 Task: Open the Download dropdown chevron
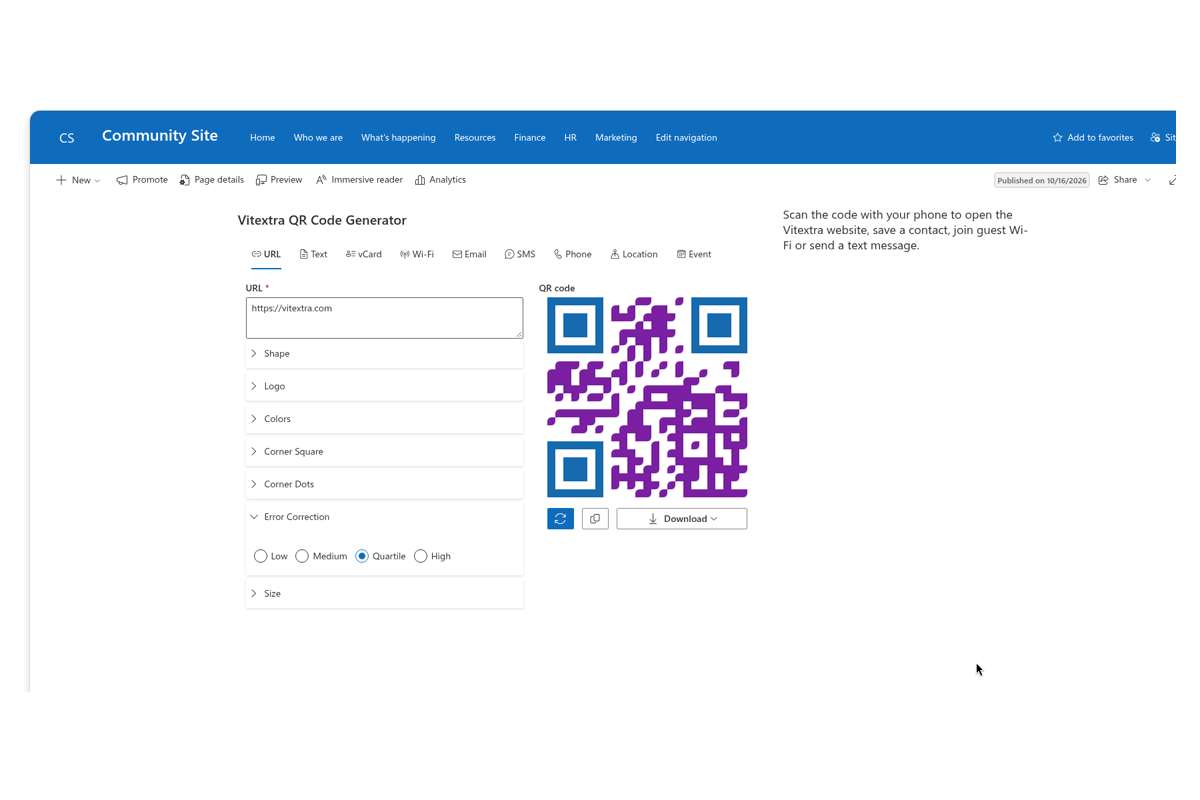(714, 519)
